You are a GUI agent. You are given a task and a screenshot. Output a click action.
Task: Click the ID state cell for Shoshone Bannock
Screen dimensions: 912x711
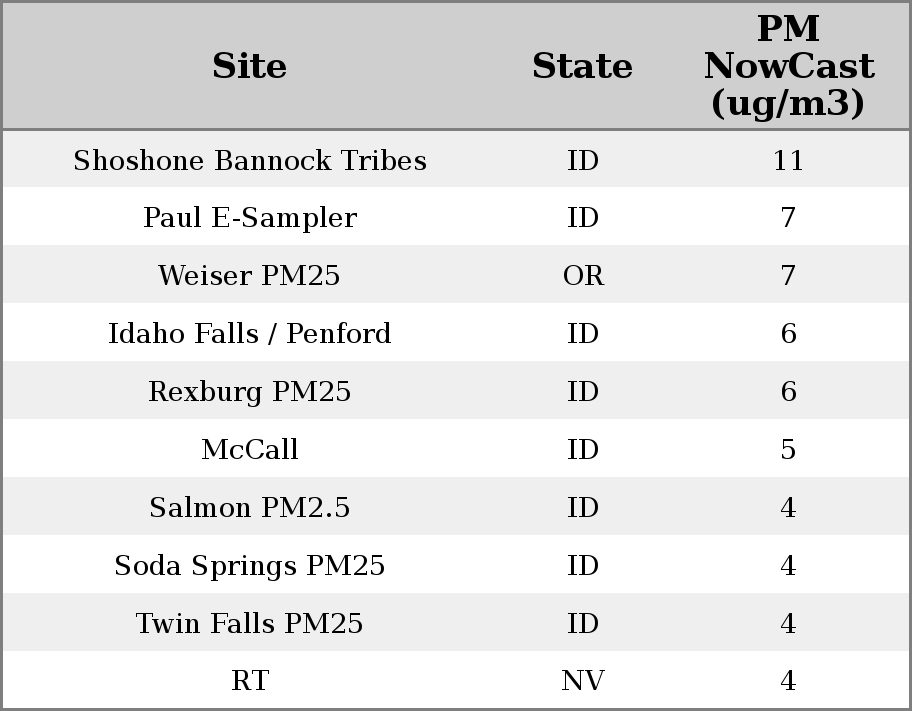tap(583, 161)
